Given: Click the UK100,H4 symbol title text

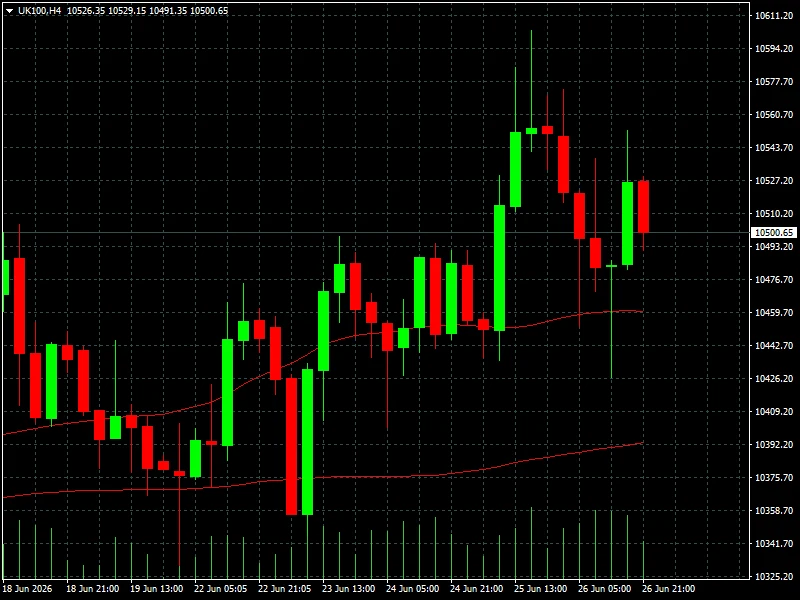Looking at the screenshot, I should click(39, 11).
